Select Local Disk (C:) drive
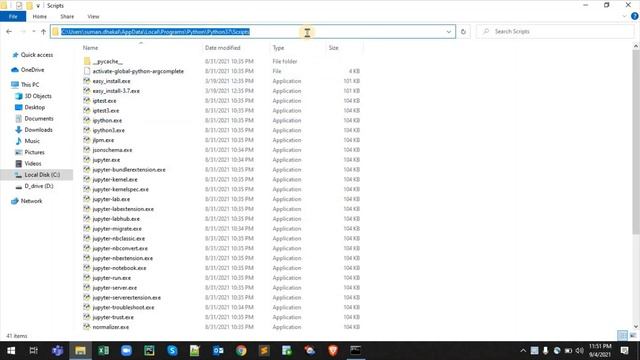This screenshot has height=360, width=640. [37, 175]
